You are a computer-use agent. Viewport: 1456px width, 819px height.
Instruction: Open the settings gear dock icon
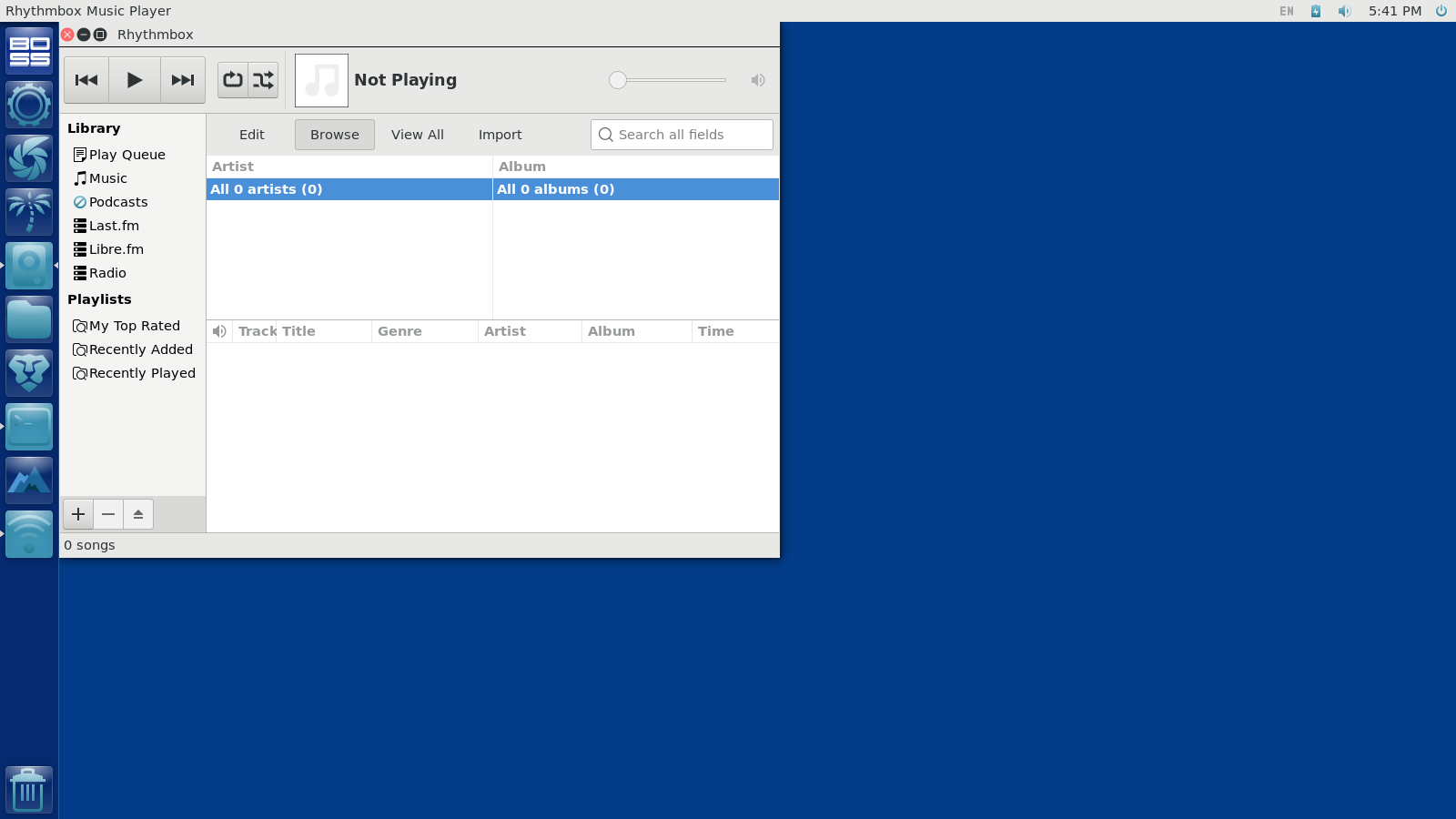pos(29,105)
